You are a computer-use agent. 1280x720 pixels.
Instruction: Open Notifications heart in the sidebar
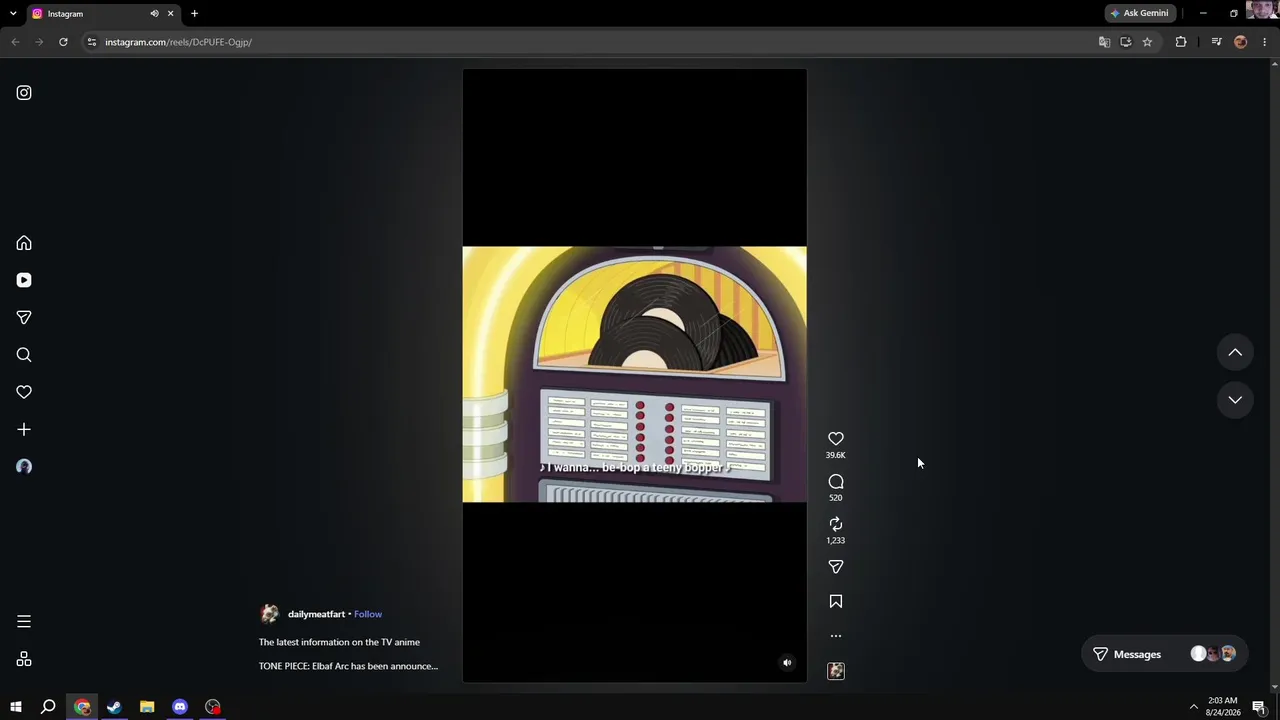click(x=24, y=392)
